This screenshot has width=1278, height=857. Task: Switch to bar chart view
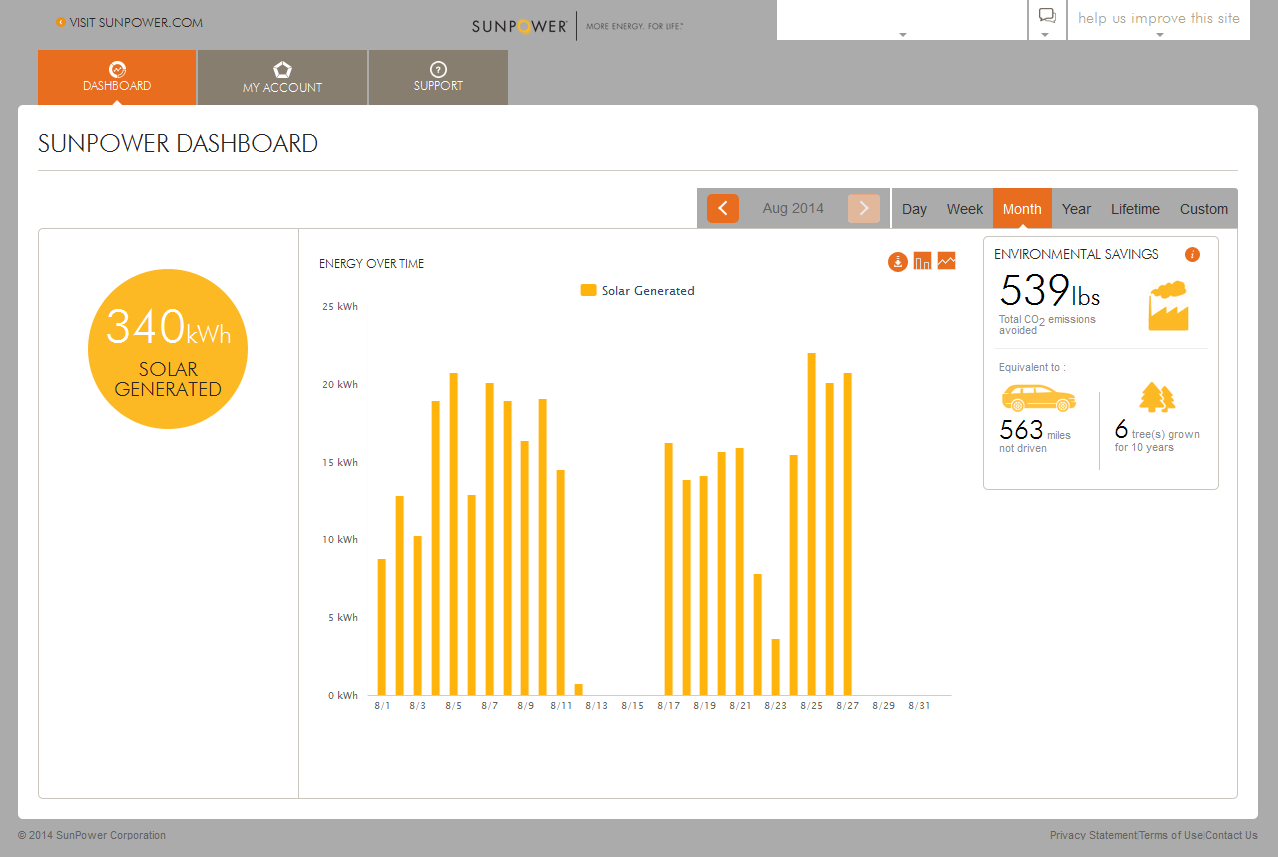[922, 261]
